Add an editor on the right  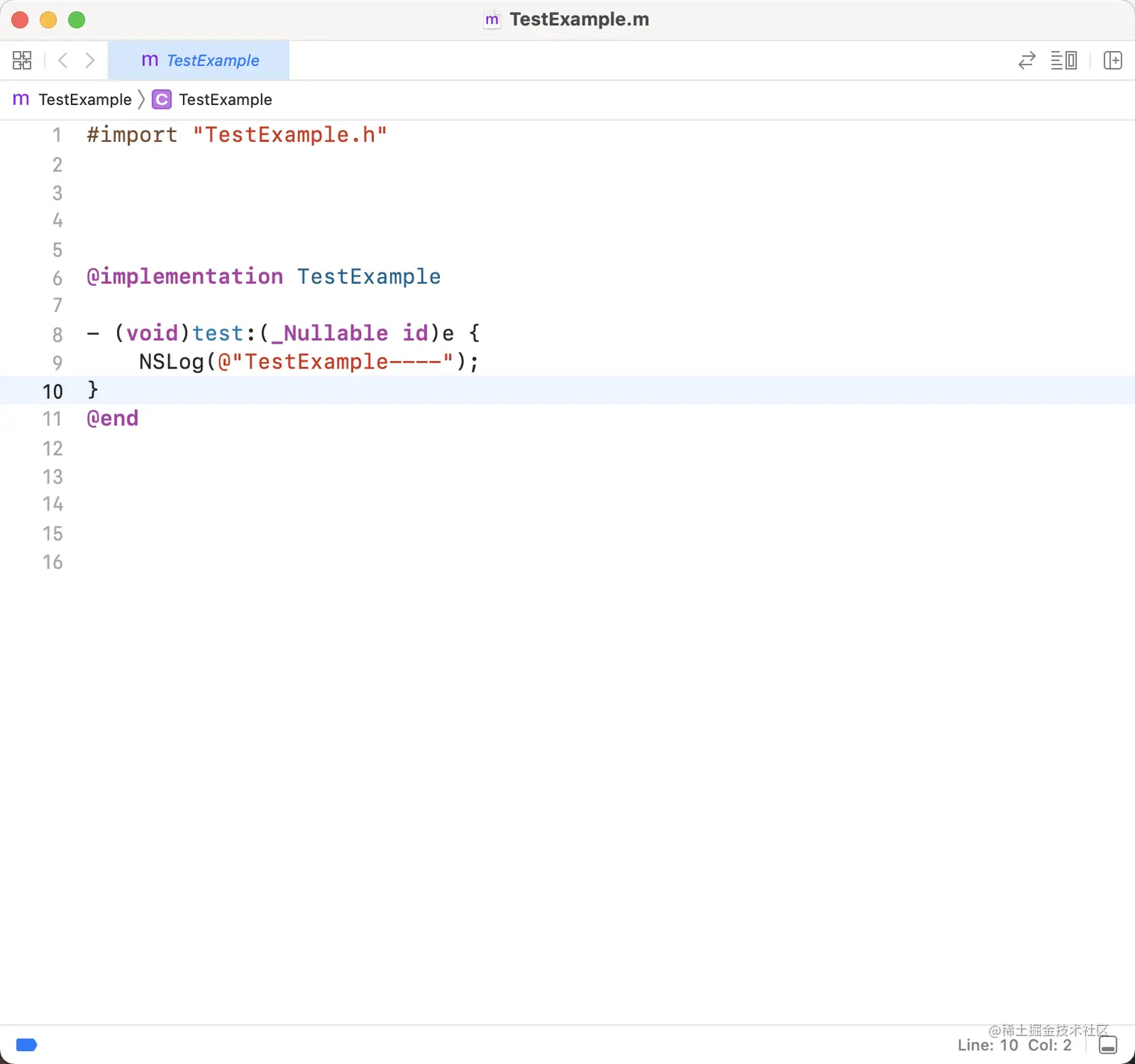click(1112, 60)
